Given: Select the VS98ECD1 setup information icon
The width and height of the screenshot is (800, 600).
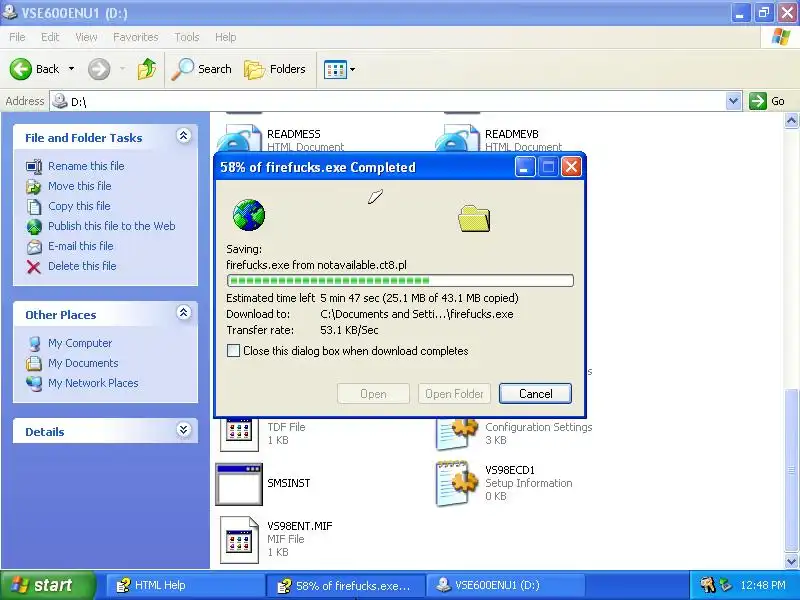Looking at the screenshot, I should pyautogui.click(x=457, y=483).
